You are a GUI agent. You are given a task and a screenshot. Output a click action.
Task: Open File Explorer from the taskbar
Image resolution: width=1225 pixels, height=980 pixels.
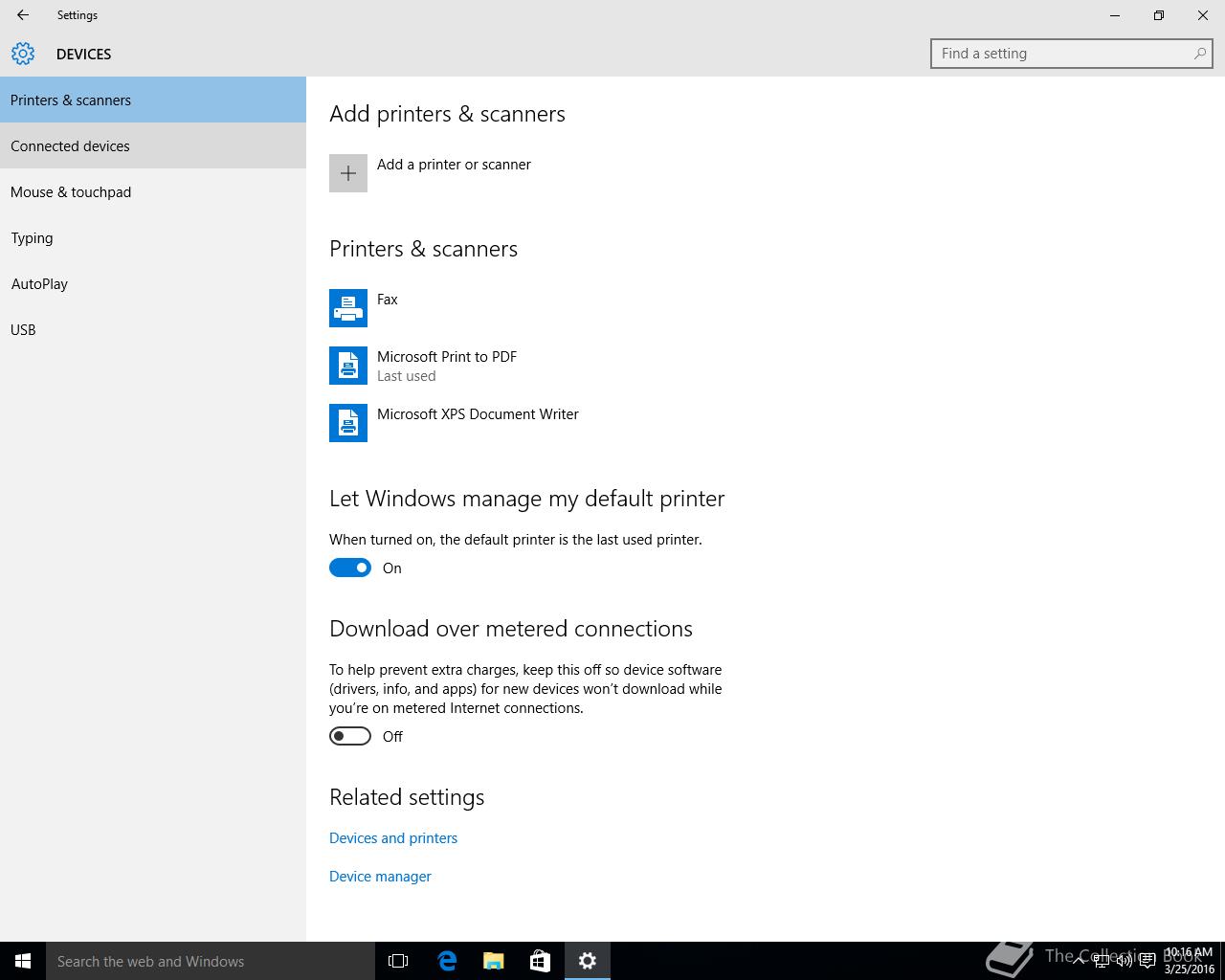(494, 961)
